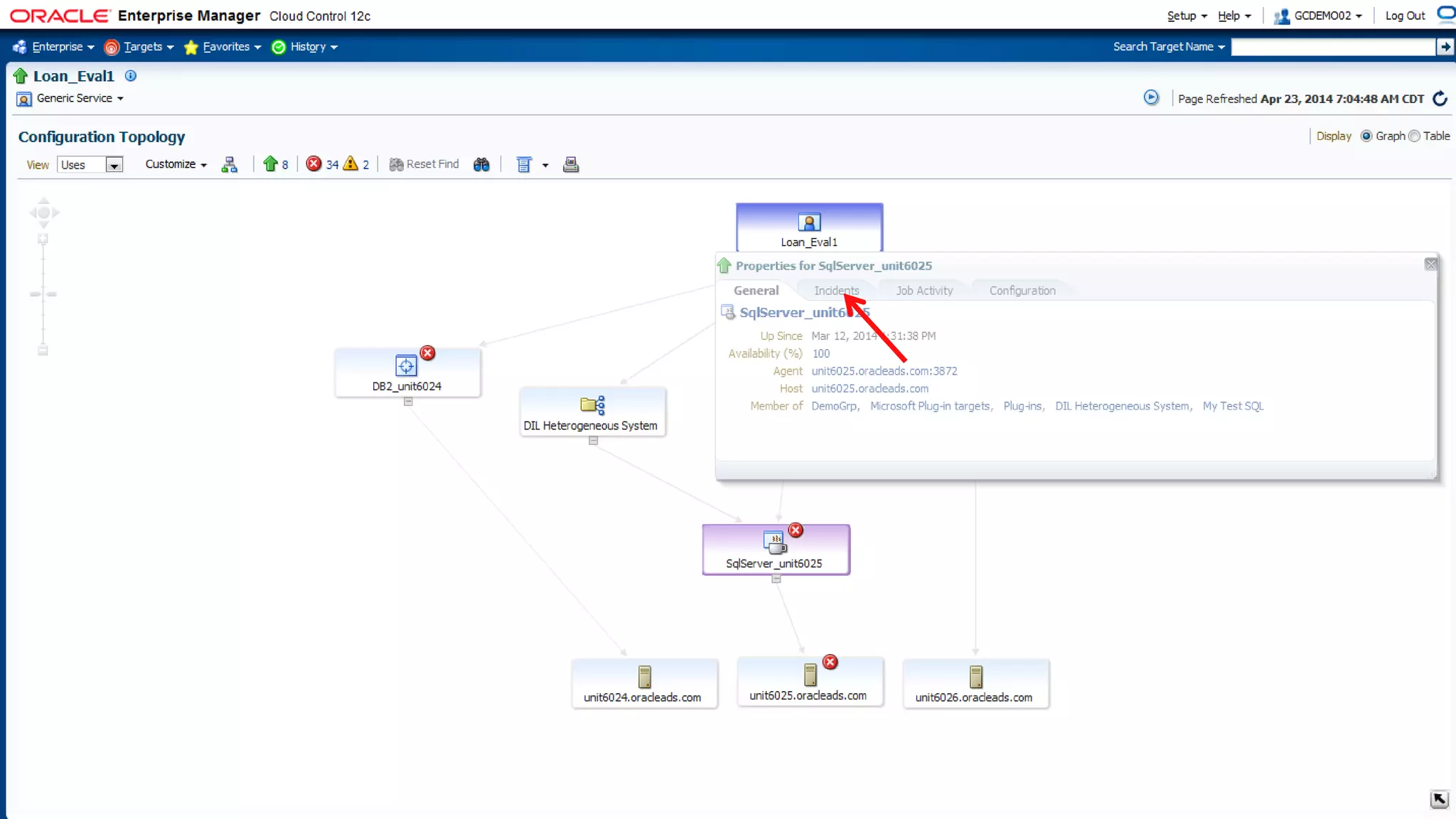This screenshot has height=819, width=1456.
Task: Open the View Uses dropdown
Action: click(90, 165)
